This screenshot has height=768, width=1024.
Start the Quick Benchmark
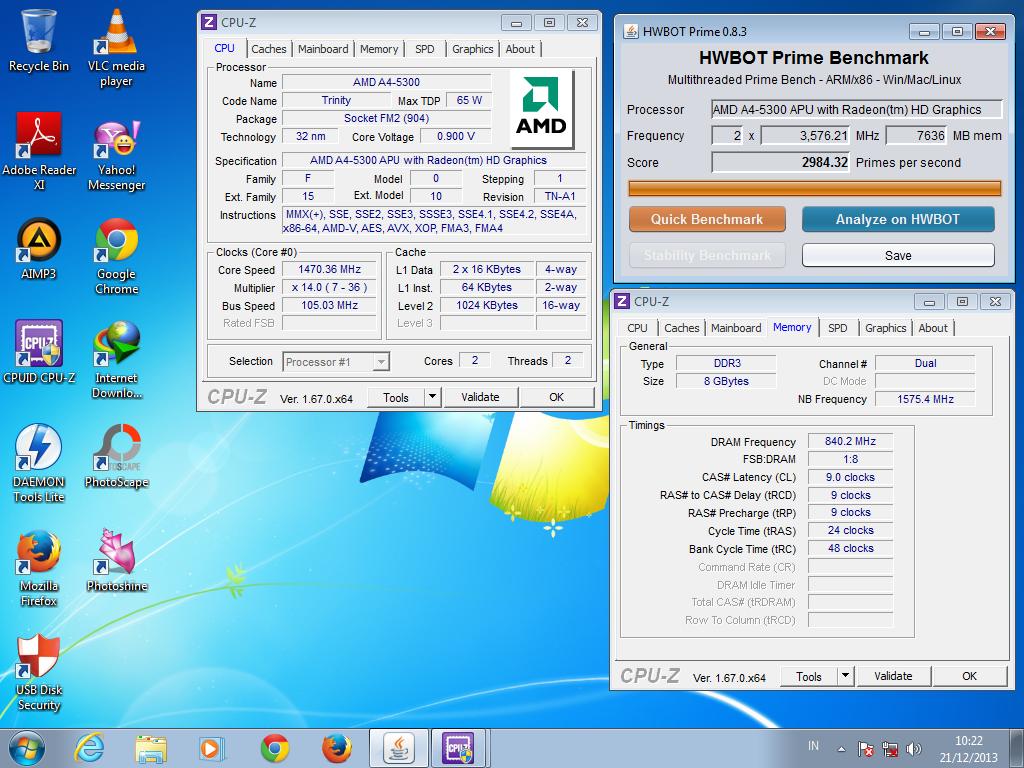(707, 219)
